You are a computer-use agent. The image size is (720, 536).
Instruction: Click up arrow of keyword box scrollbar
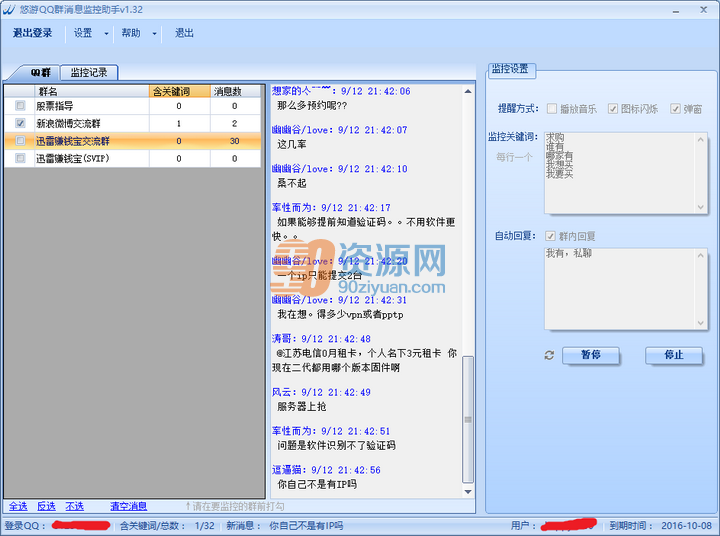coord(701,139)
